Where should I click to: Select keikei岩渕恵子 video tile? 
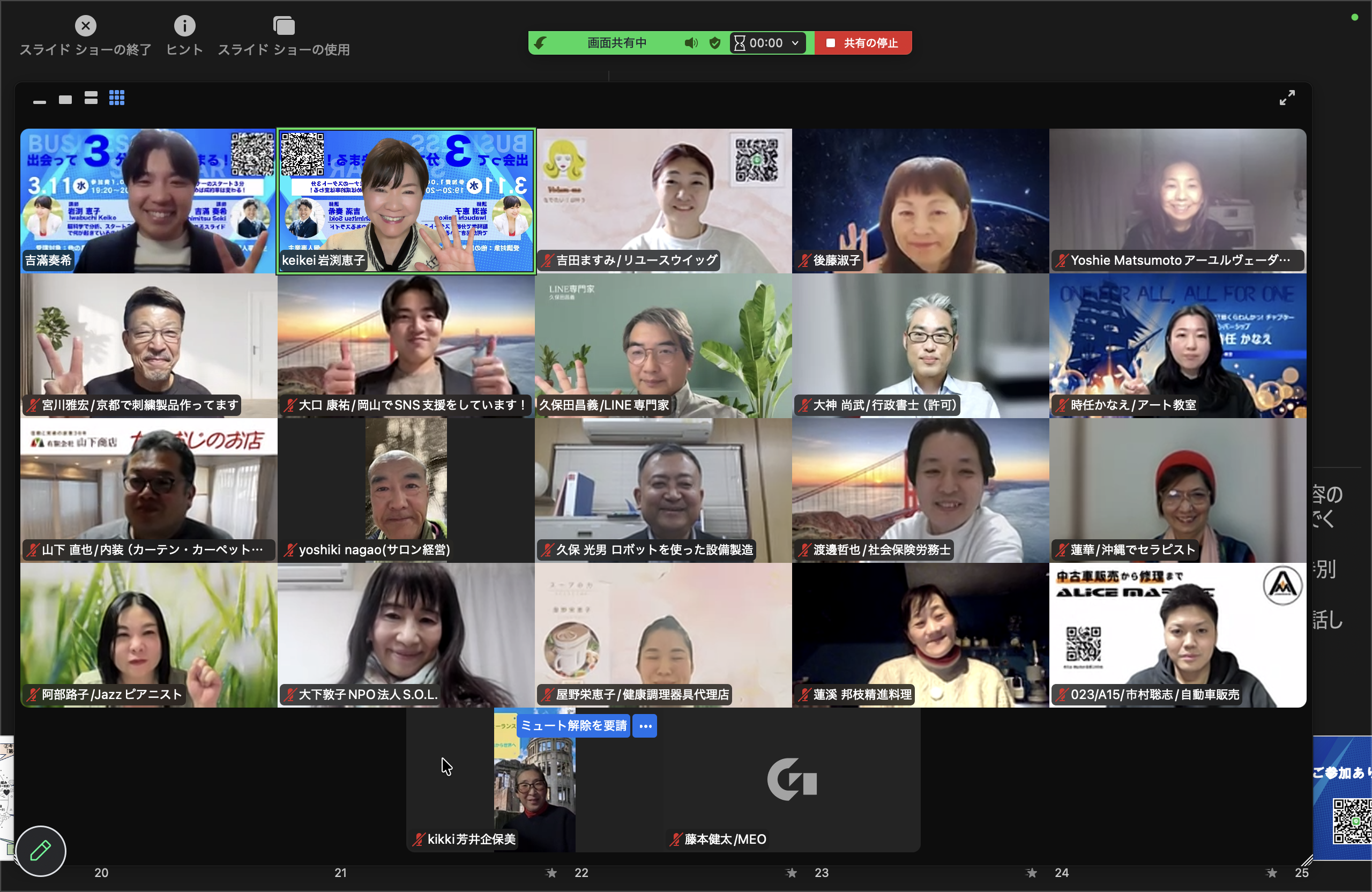tap(406, 200)
